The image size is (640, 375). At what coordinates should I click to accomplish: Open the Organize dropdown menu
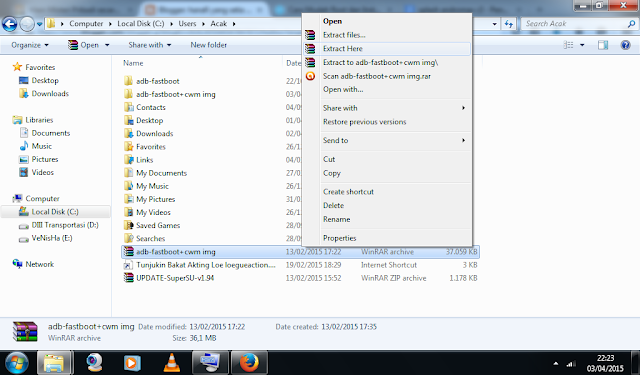(x=30, y=45)
